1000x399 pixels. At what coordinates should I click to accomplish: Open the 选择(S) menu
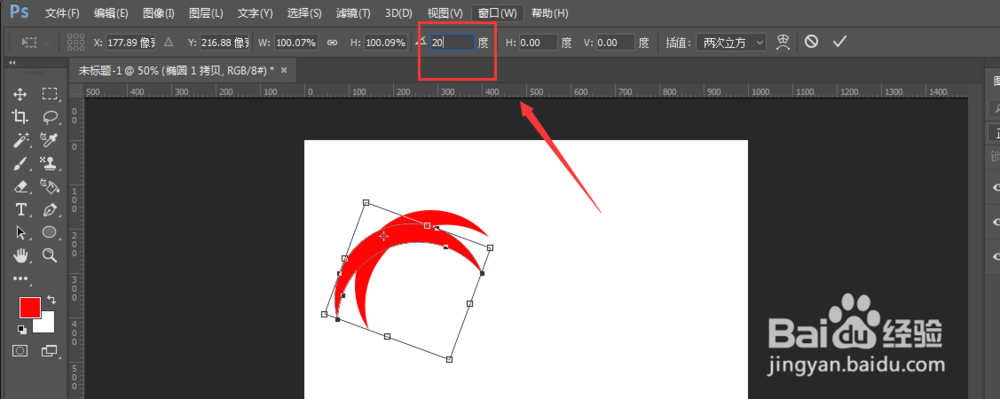click(x=304, y=13)
